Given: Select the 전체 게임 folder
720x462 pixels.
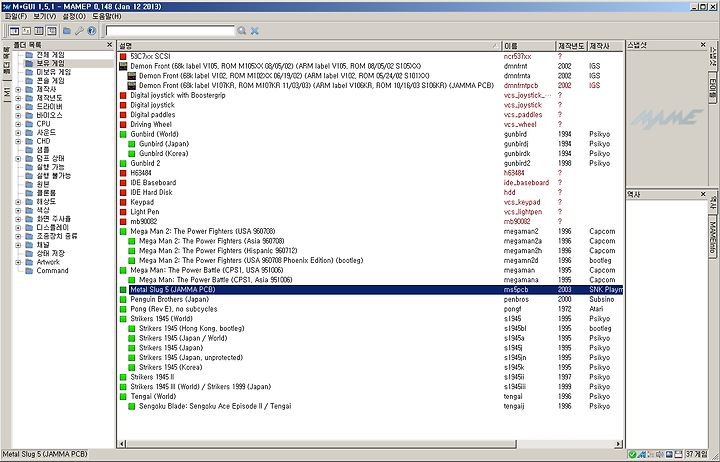Looking at the screenshot, I should (51, 55).
